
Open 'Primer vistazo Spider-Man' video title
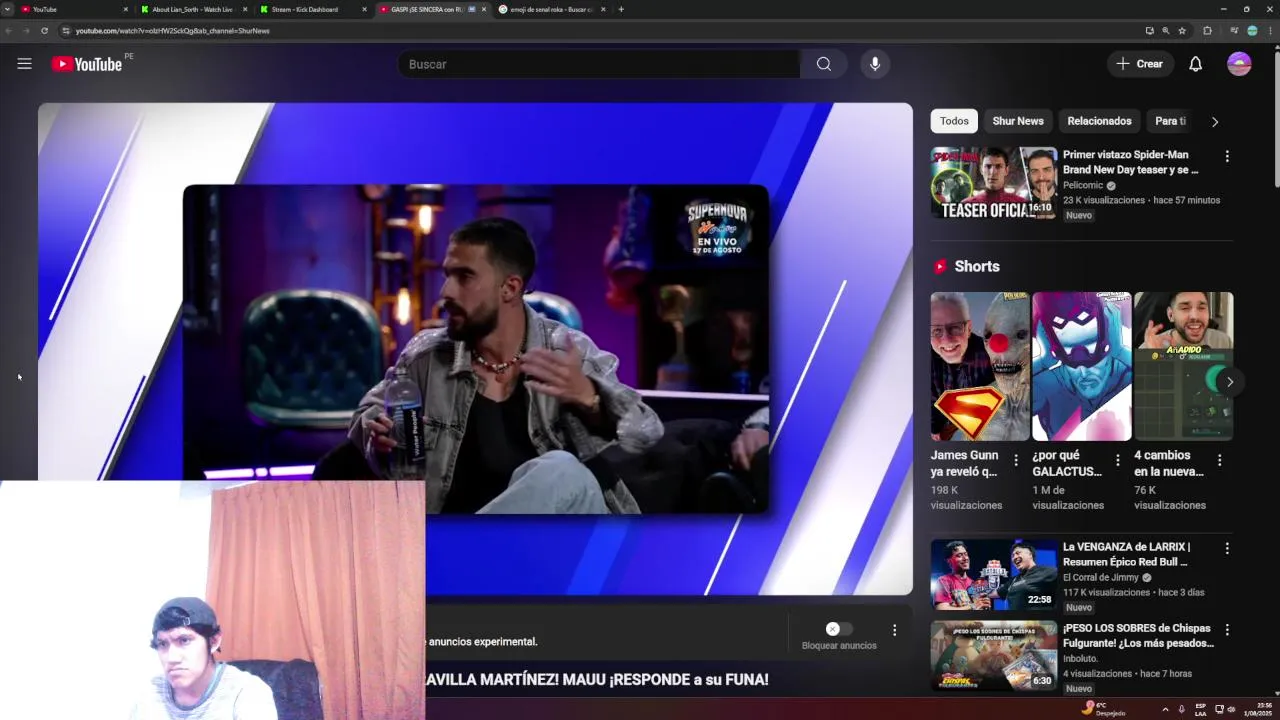coord(1130,162)
